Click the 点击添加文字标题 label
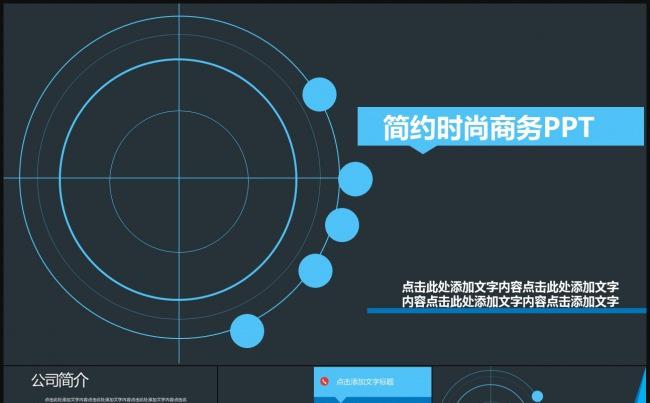Image resolution: width=650 pixels, height=403 pixels. [x=365, y=381]
